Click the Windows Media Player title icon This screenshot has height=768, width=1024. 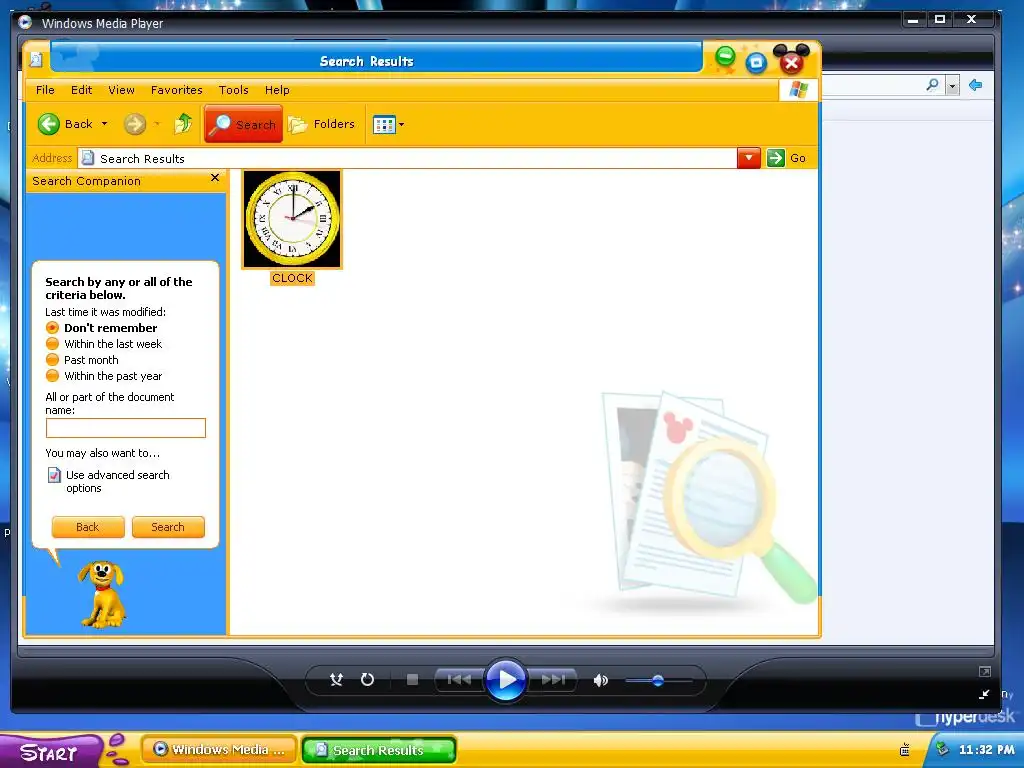click(x=25, y=23)
